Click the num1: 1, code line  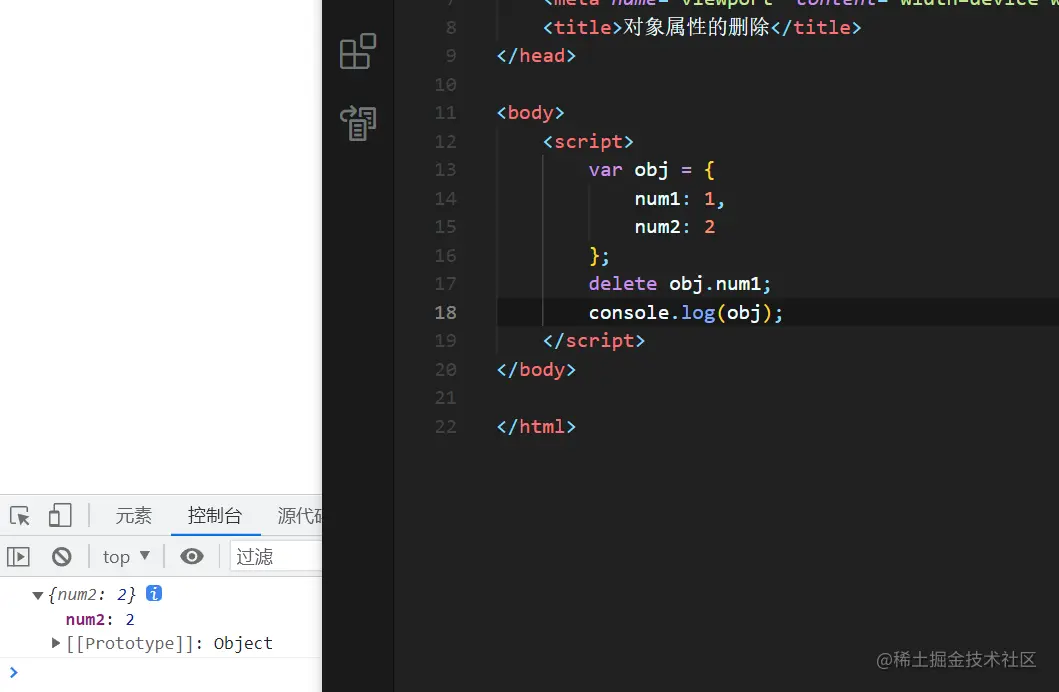[679, 198]
